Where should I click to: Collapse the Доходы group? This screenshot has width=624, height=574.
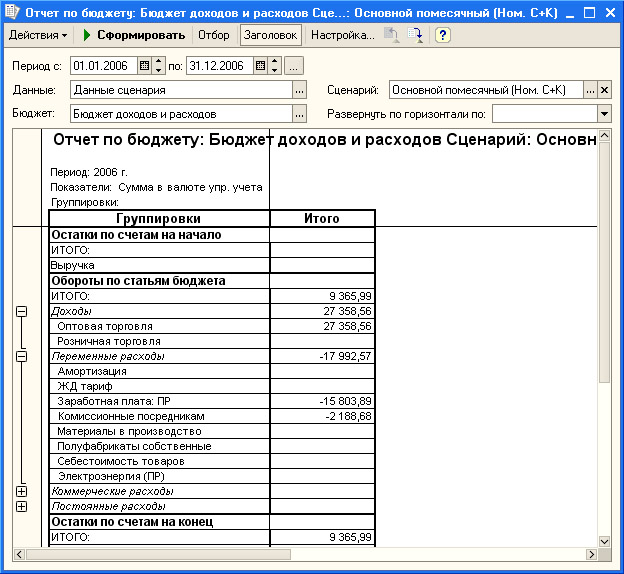[21, 311]
